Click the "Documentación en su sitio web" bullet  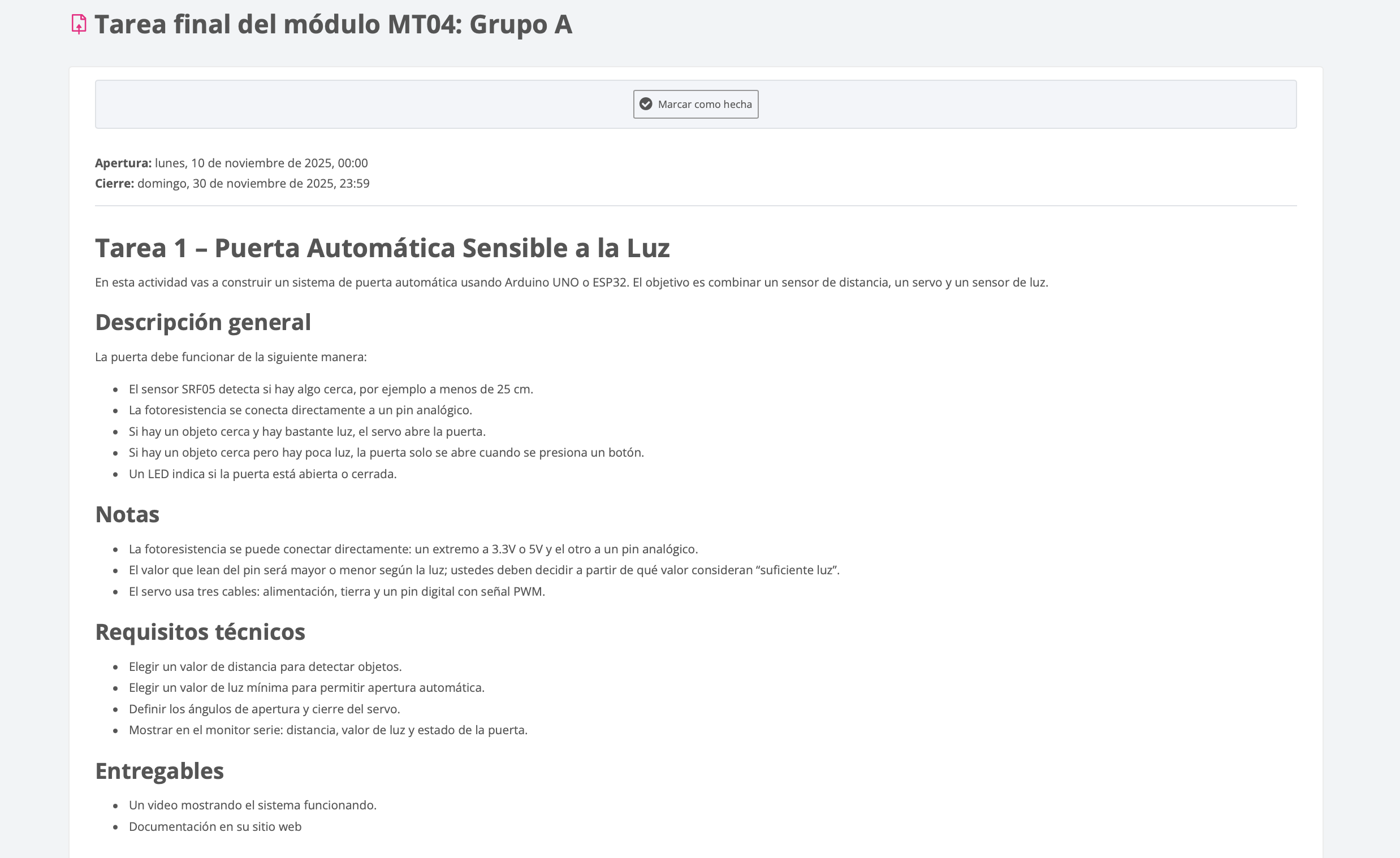pyautogui.click(x=215, y=826)
